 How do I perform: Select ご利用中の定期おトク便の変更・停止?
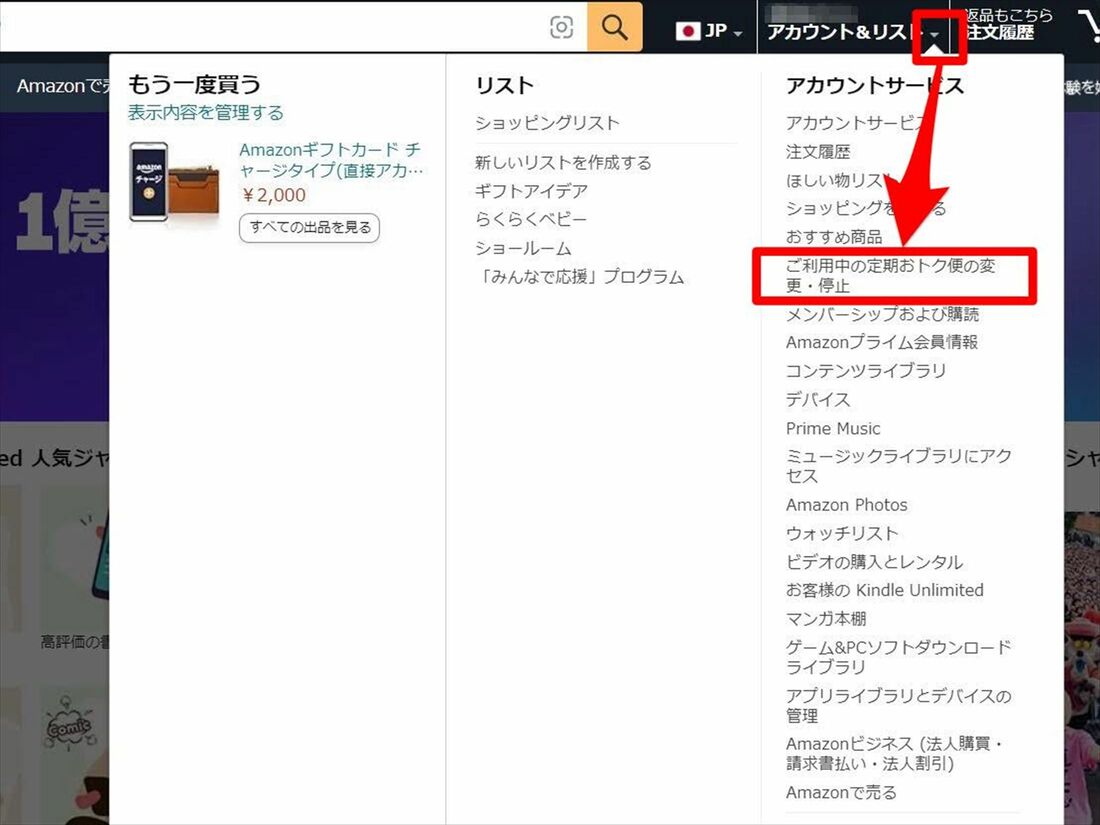click(891, 276)
